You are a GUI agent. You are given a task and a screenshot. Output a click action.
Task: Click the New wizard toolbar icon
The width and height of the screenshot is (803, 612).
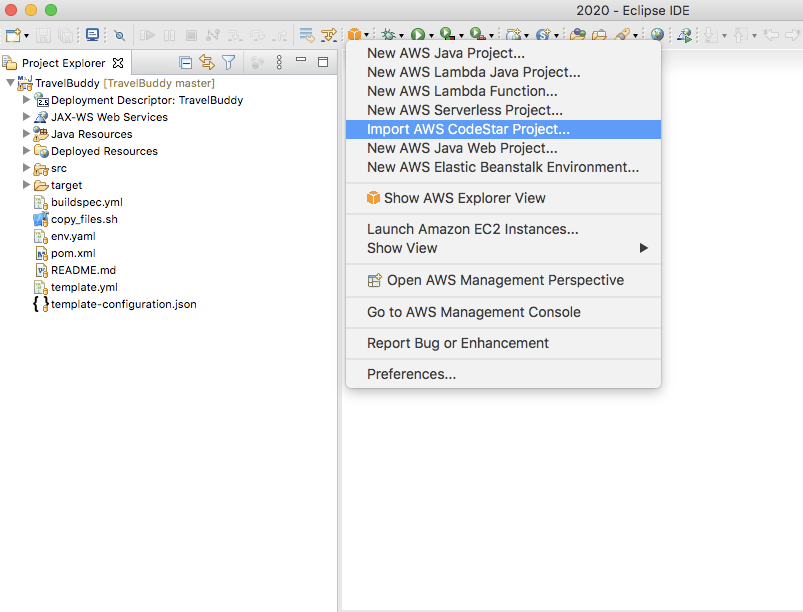(x=13, y=35)
